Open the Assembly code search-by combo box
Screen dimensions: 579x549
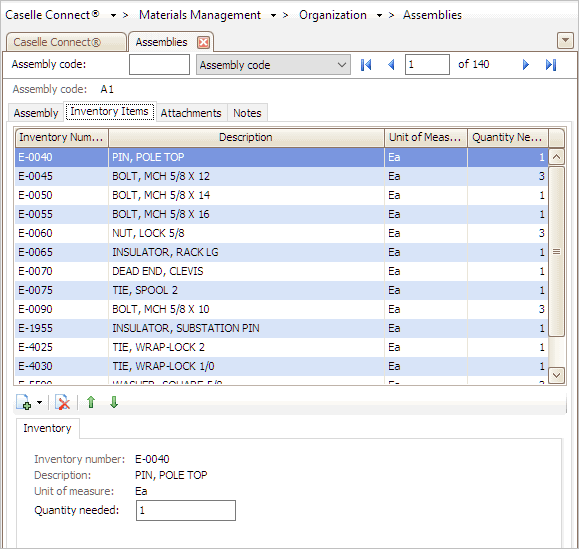coord(273,65)
